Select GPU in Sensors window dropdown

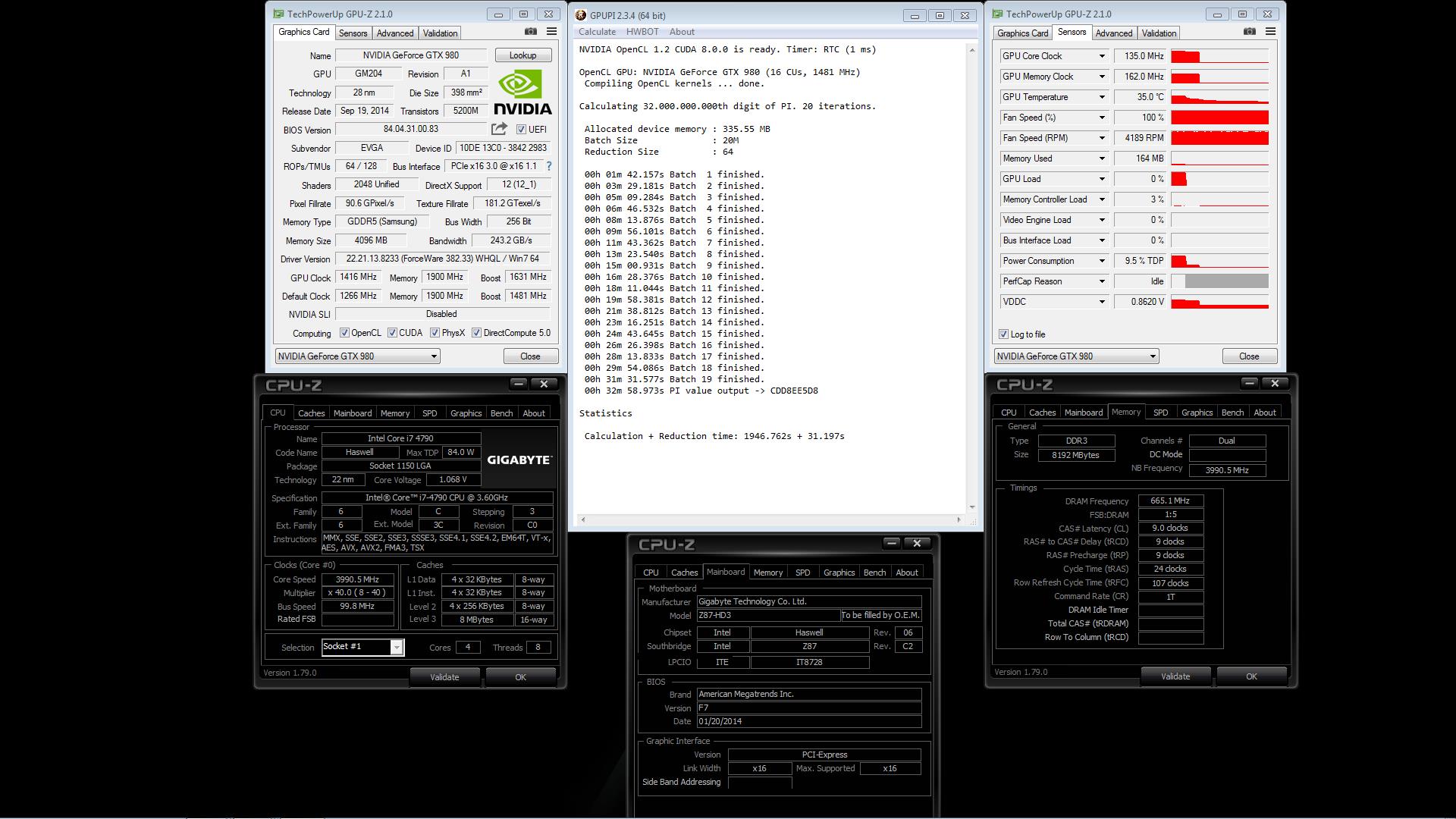pos(1076,356)
